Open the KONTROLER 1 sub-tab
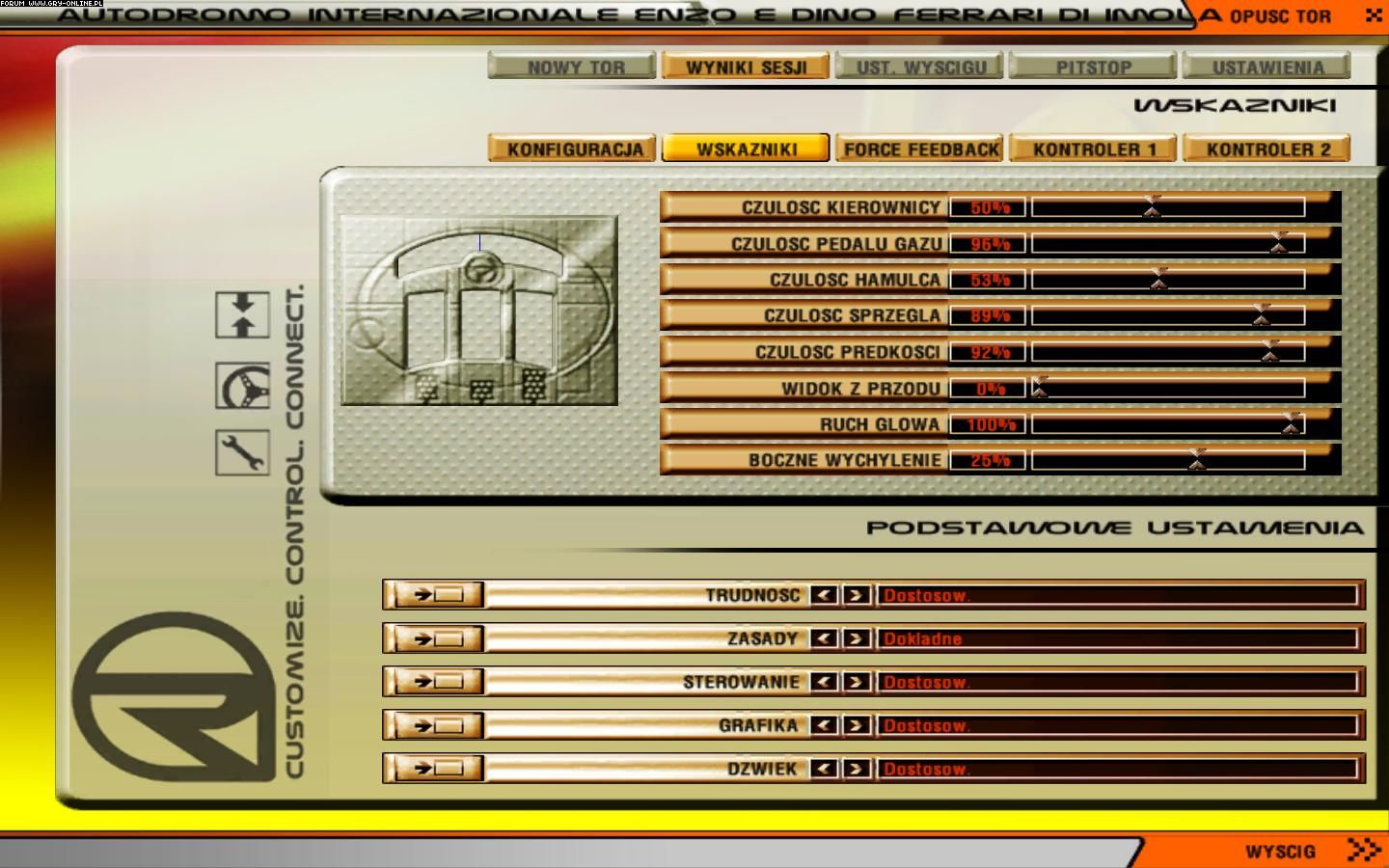Screen dimensions: 1389x868 point(1093,149)
